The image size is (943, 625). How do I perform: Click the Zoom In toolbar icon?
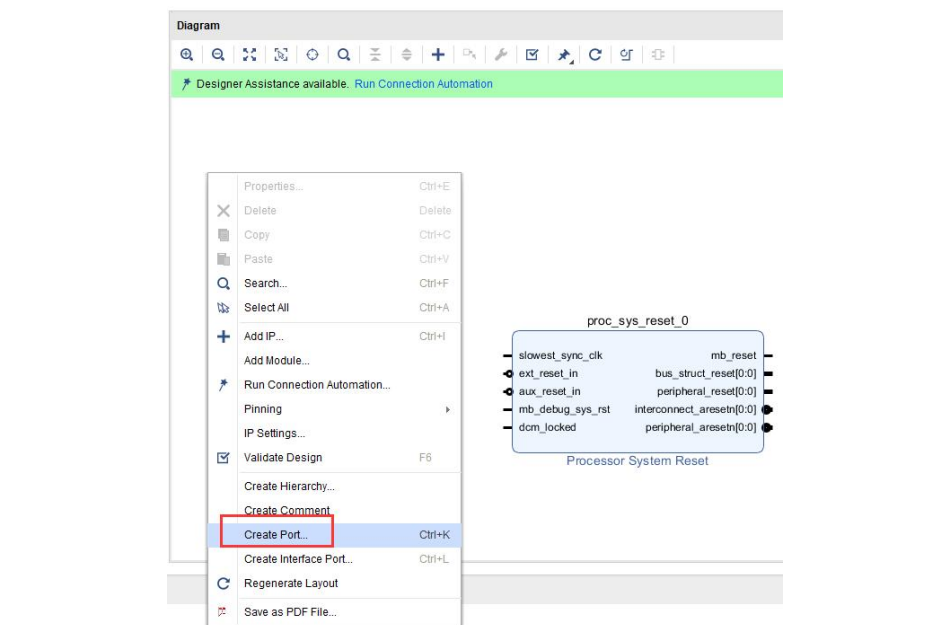(186, 55)
